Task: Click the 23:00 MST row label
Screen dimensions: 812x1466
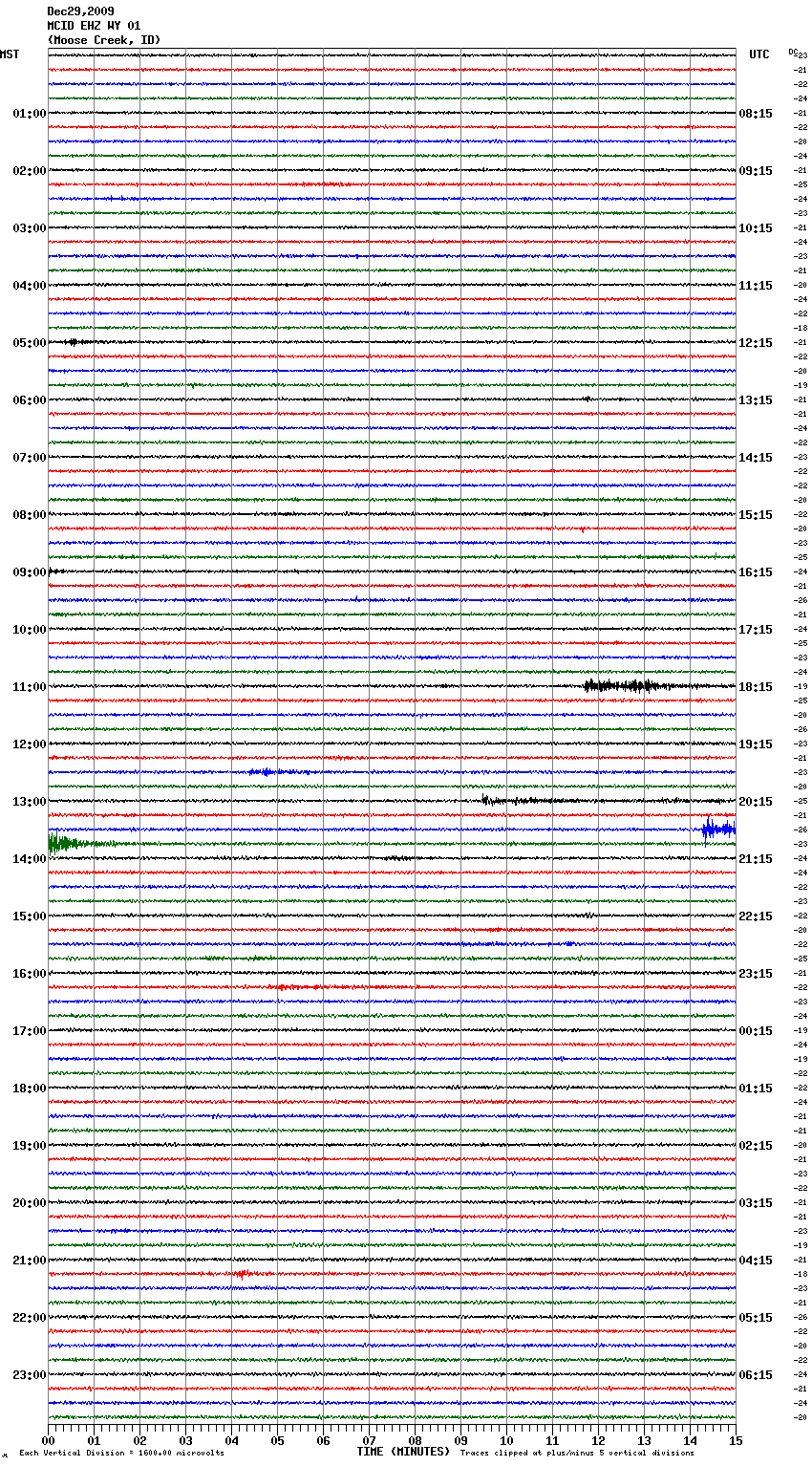Action: coord(30,1375)
